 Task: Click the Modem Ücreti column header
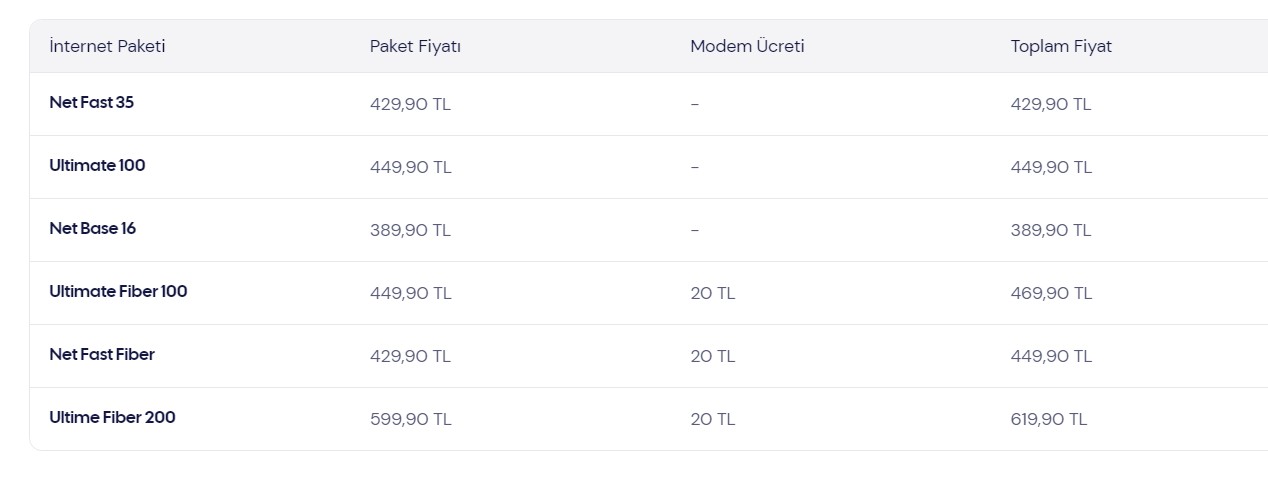pos(747,46)
